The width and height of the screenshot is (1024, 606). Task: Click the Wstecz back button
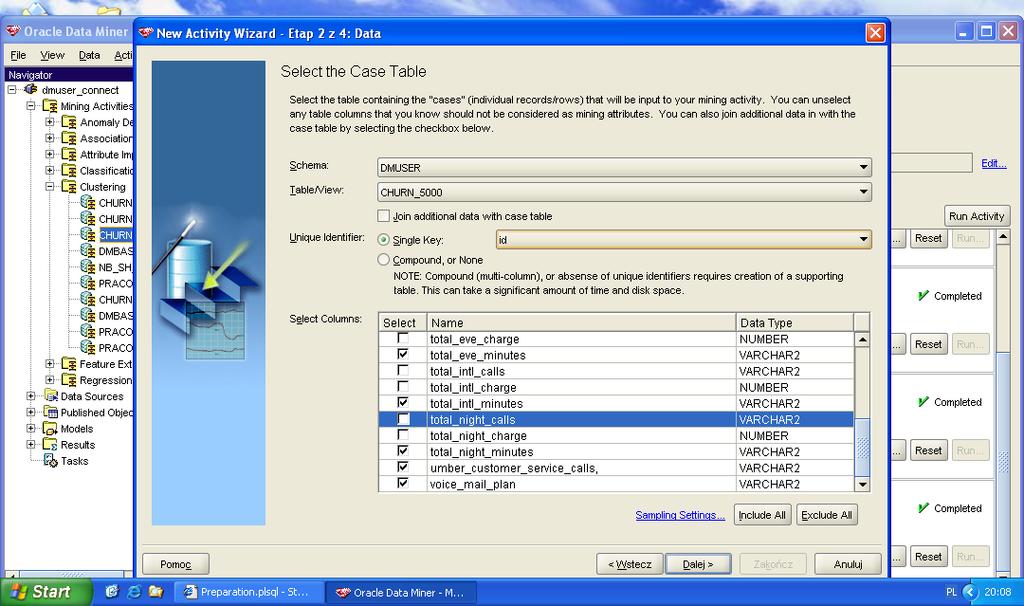click(630, 564)
